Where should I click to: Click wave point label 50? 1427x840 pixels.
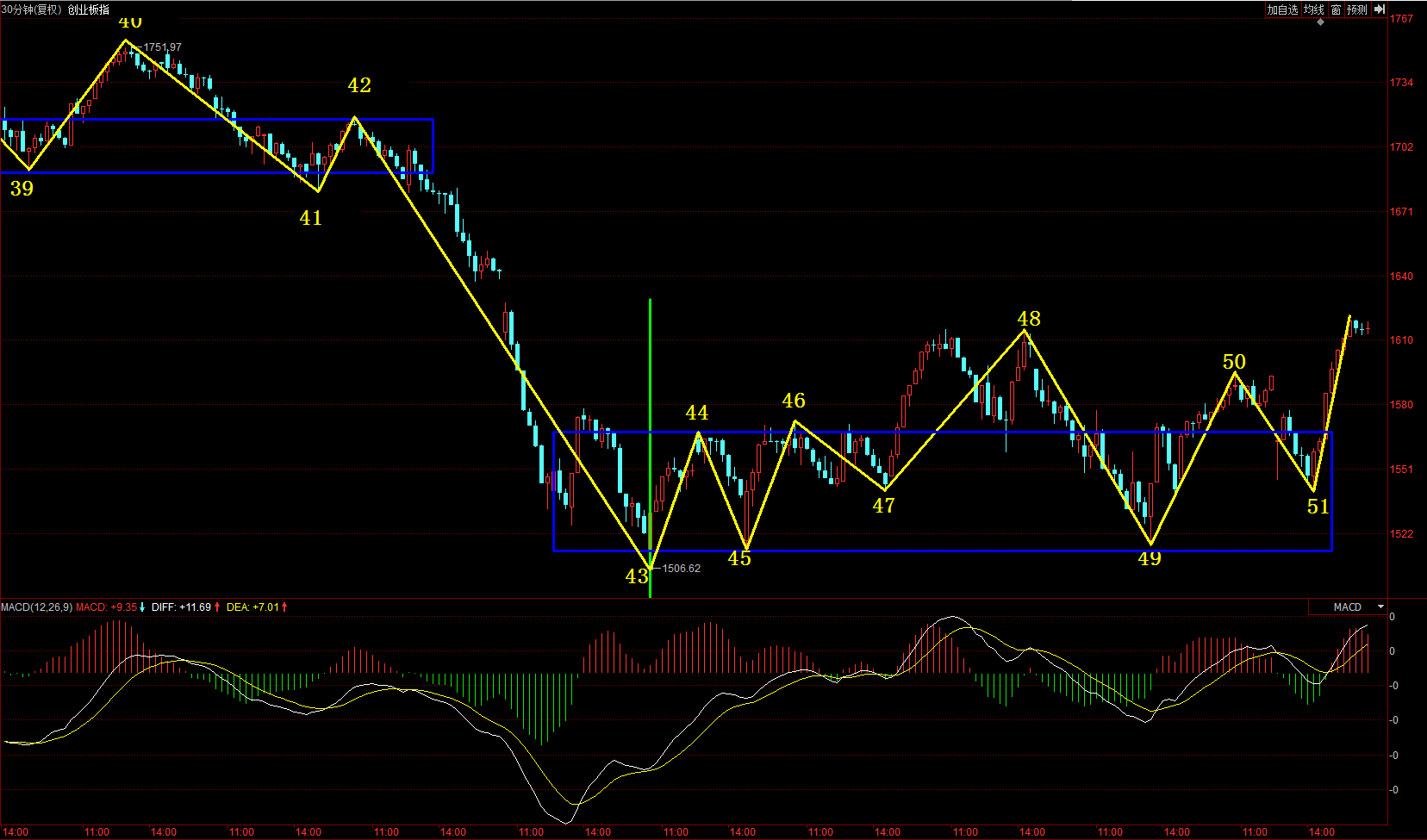click(1234, 362)
